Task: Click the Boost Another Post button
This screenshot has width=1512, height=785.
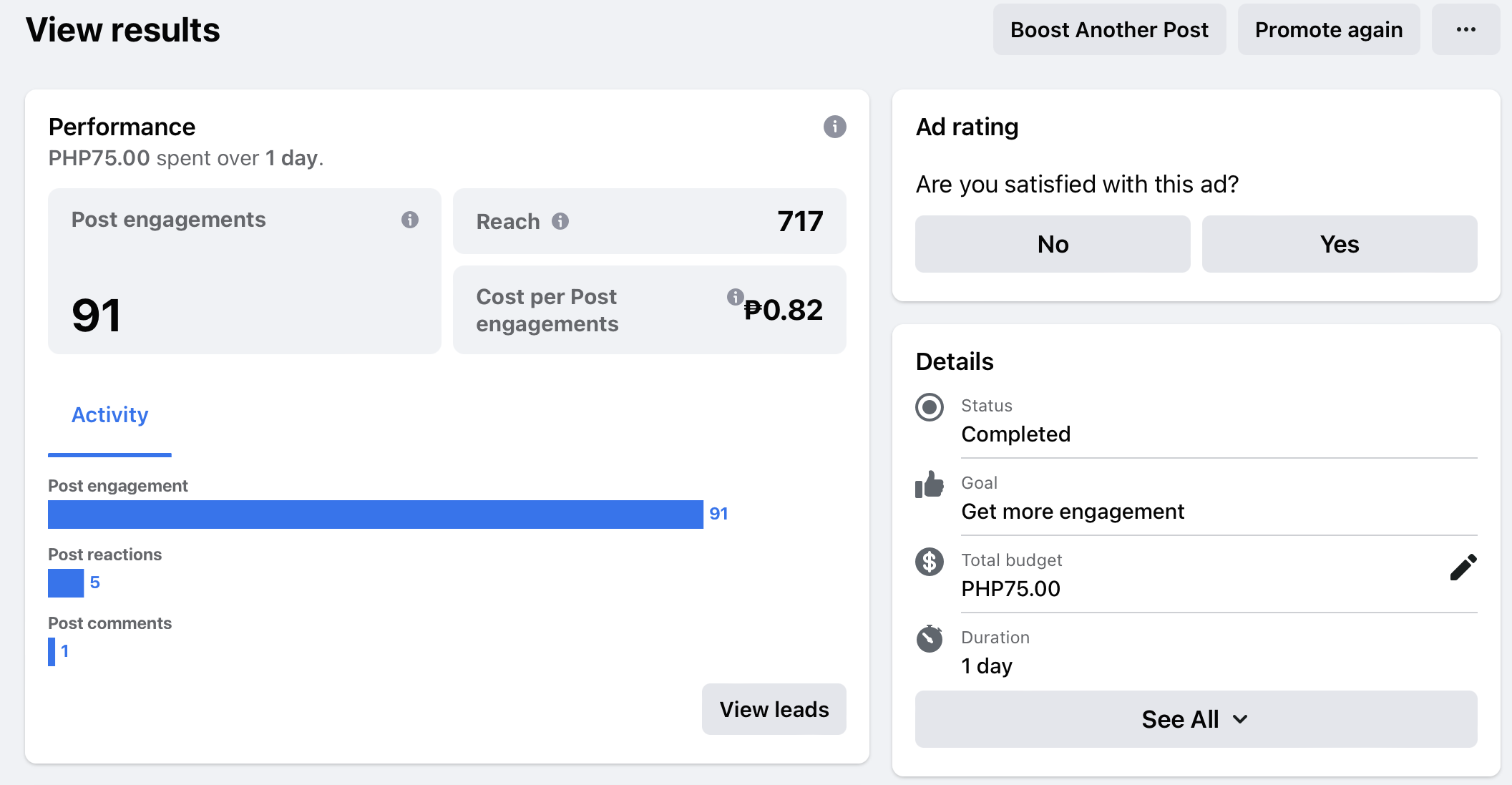Action: [x=1109, y=29]
